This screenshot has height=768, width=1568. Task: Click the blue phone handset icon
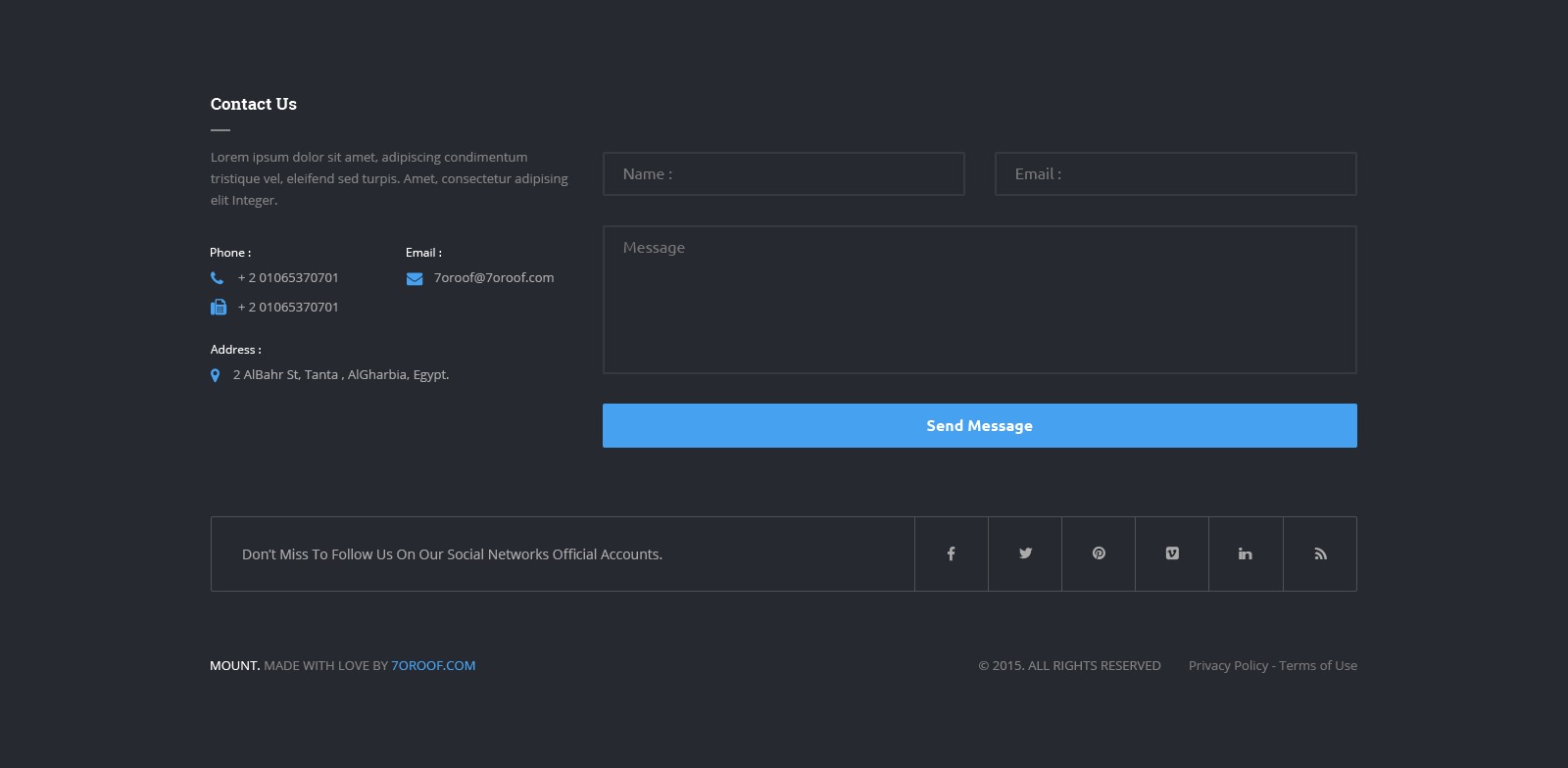coord(218,278)
